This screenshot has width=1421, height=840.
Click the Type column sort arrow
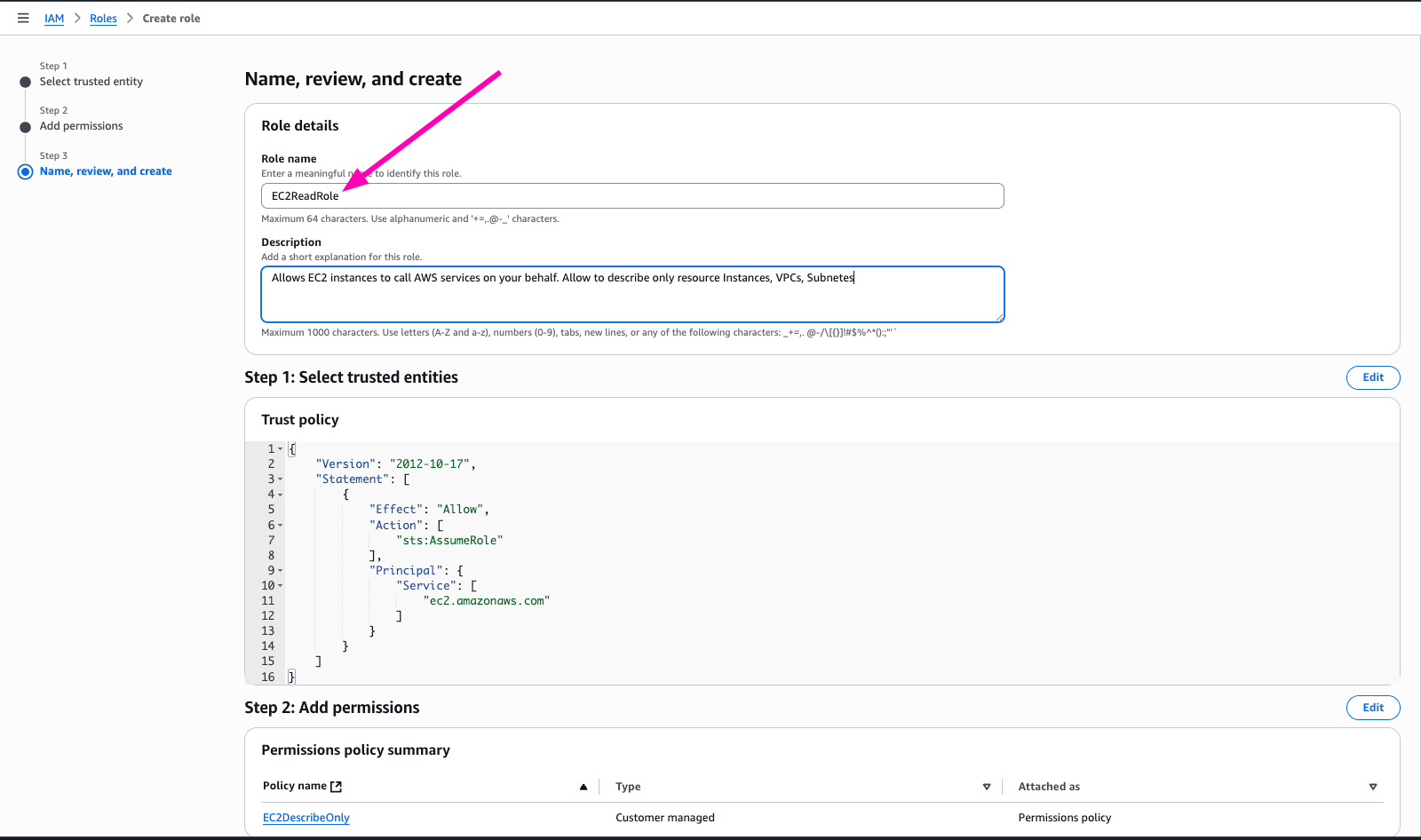pos(986,787)
